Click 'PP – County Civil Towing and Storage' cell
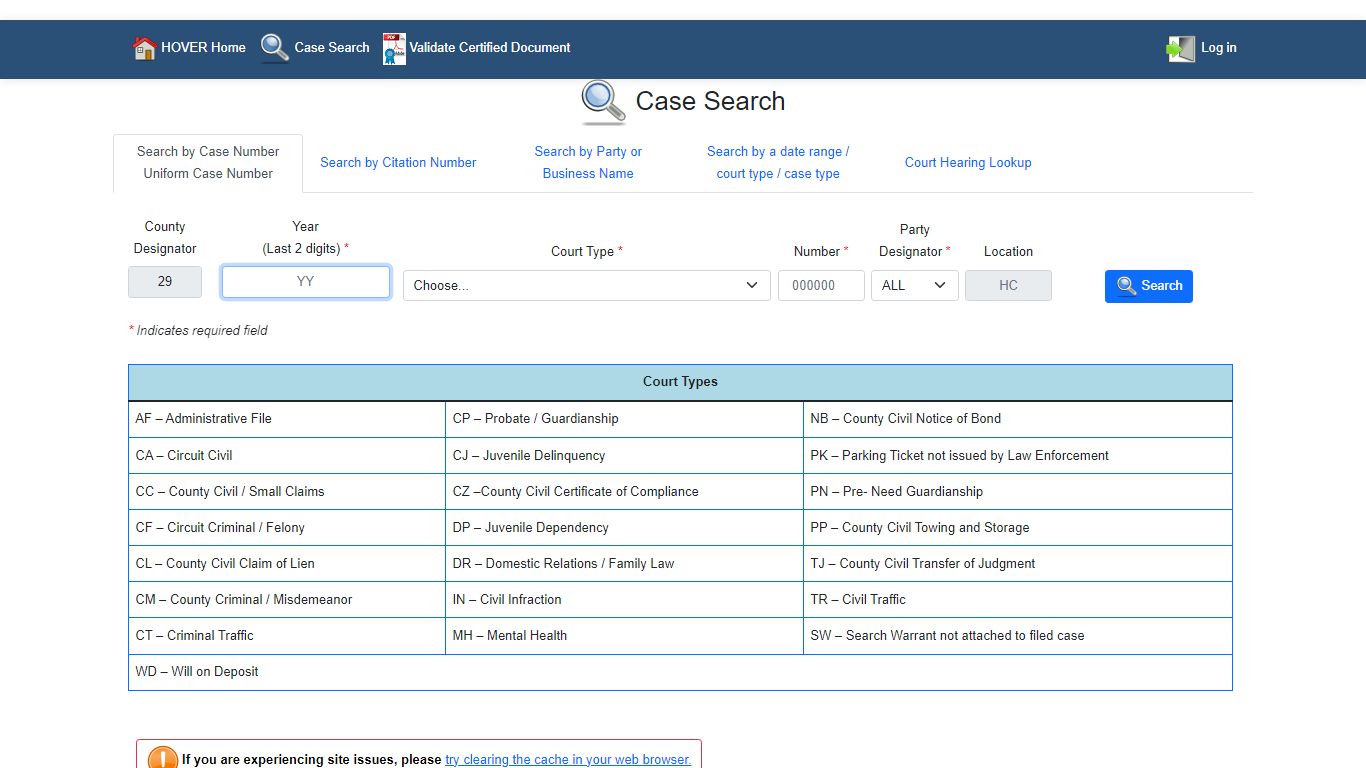 (1018, 527)
